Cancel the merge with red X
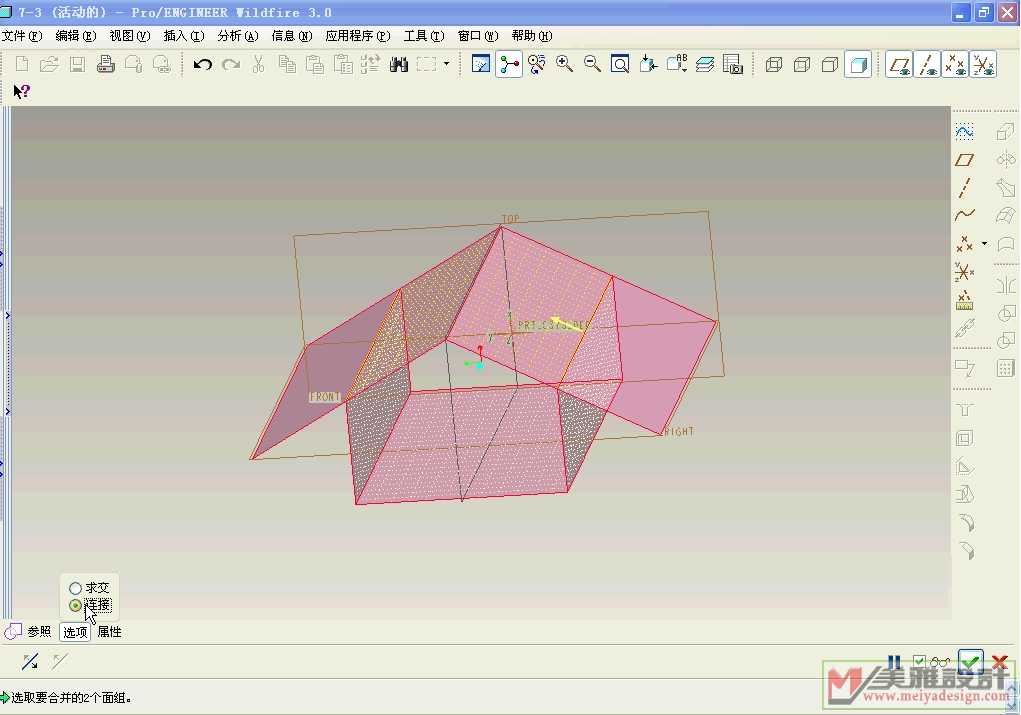The image size is (1021, 715). tap(998, 662)
